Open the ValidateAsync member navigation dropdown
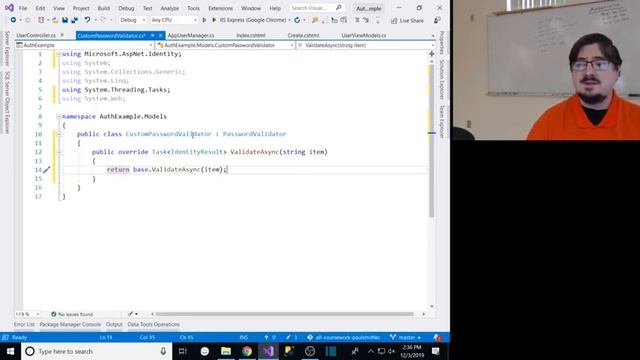640x360 pixels. coord(365,45)
